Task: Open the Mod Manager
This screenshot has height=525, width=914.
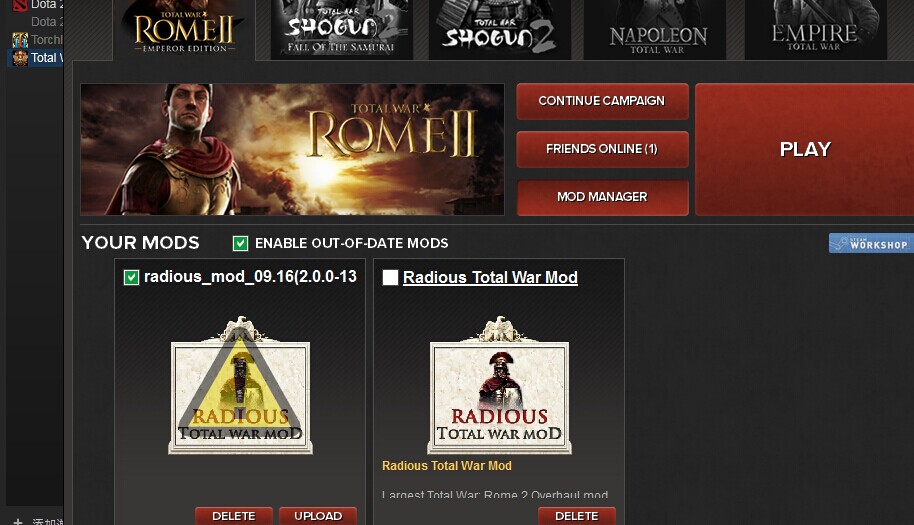Action: (602, 198)
